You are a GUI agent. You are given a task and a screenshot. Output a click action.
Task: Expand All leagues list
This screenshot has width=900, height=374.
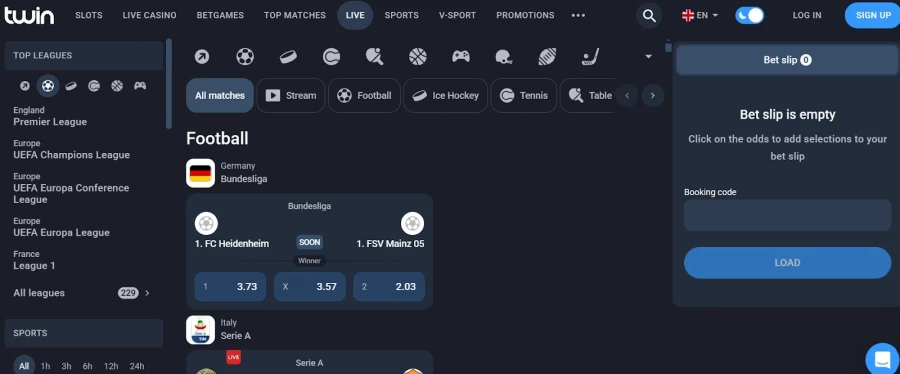click(82, 293)
